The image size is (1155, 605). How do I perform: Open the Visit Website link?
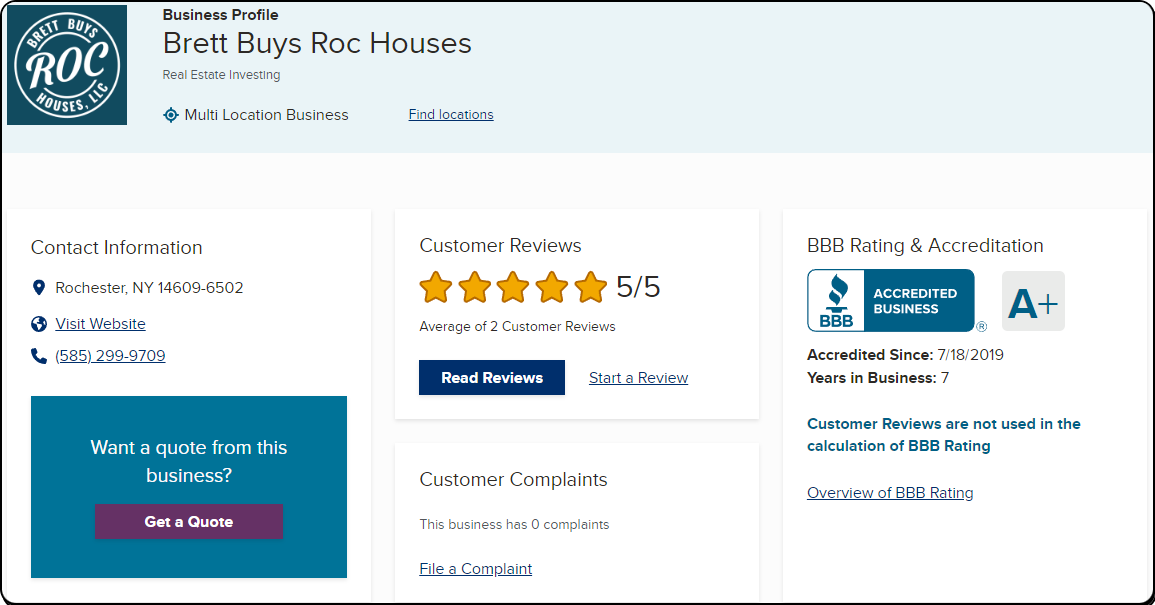(100, 324)
